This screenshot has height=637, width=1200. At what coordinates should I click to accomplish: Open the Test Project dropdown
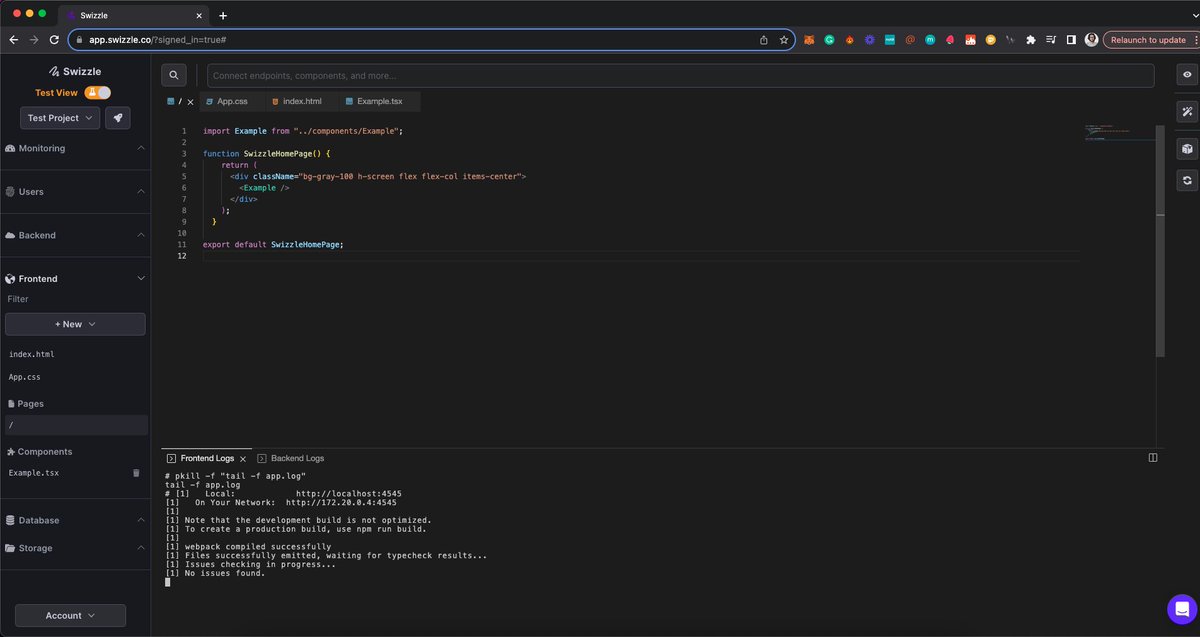click(59, 117)
